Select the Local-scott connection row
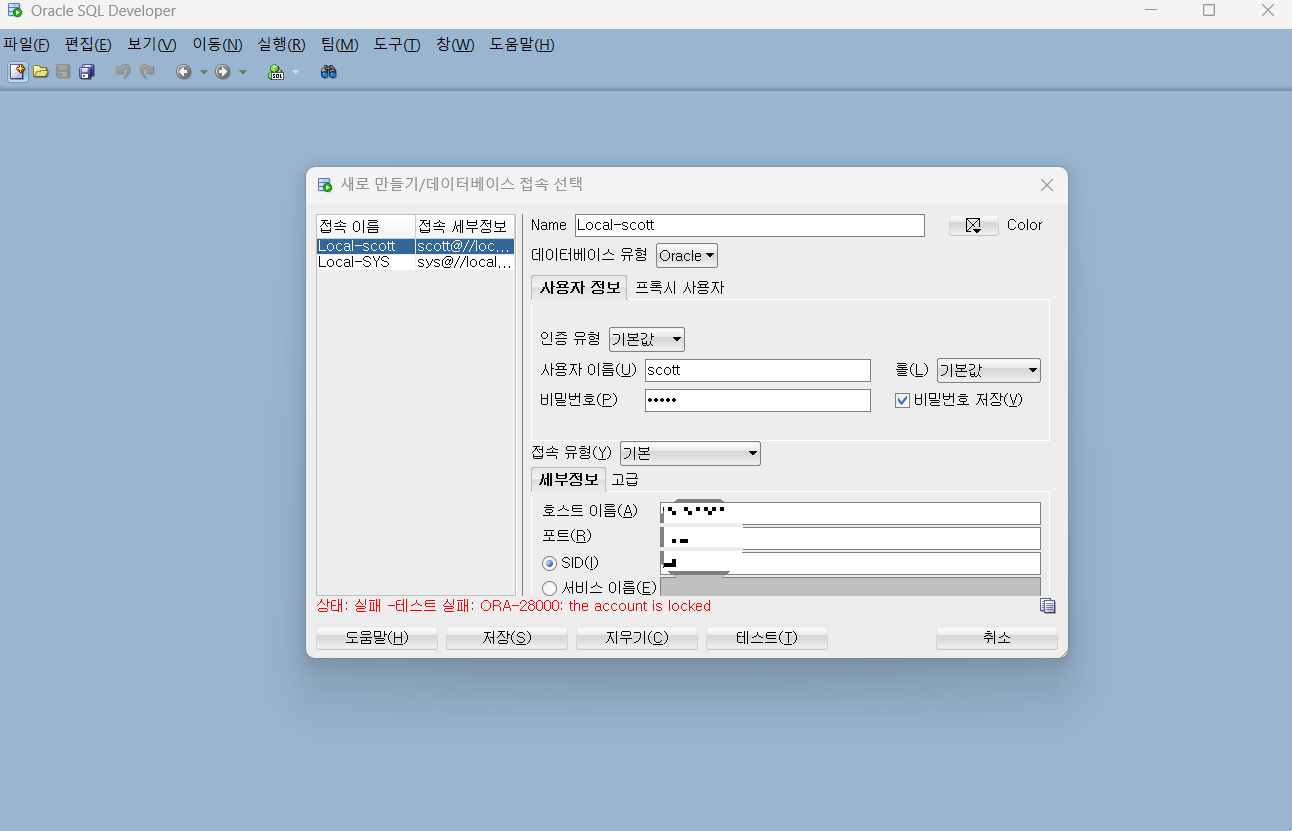 [x=415, y=246]
